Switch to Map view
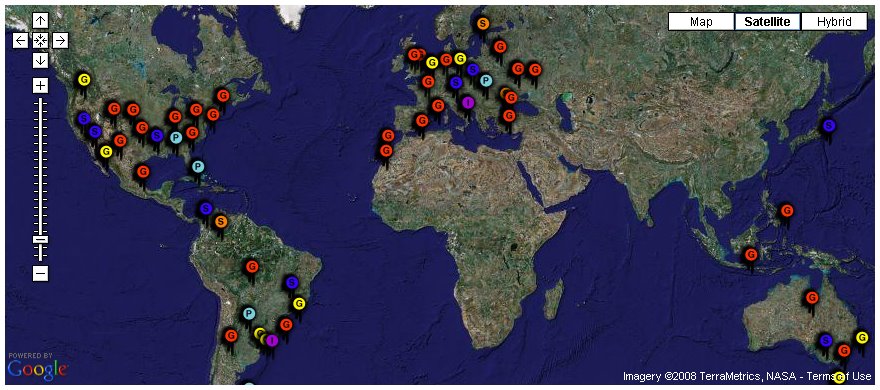The width and height of the screenshot is (880, 390). tap(702, 22)
